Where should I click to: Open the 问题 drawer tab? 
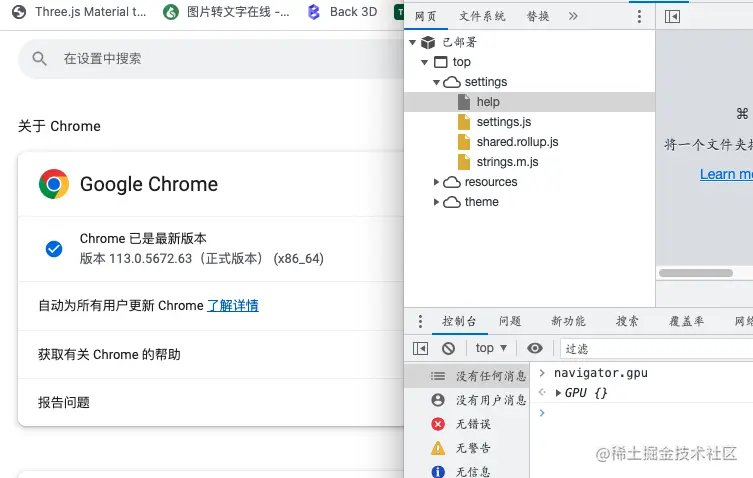pyautogui.click(x=510, y=321)
